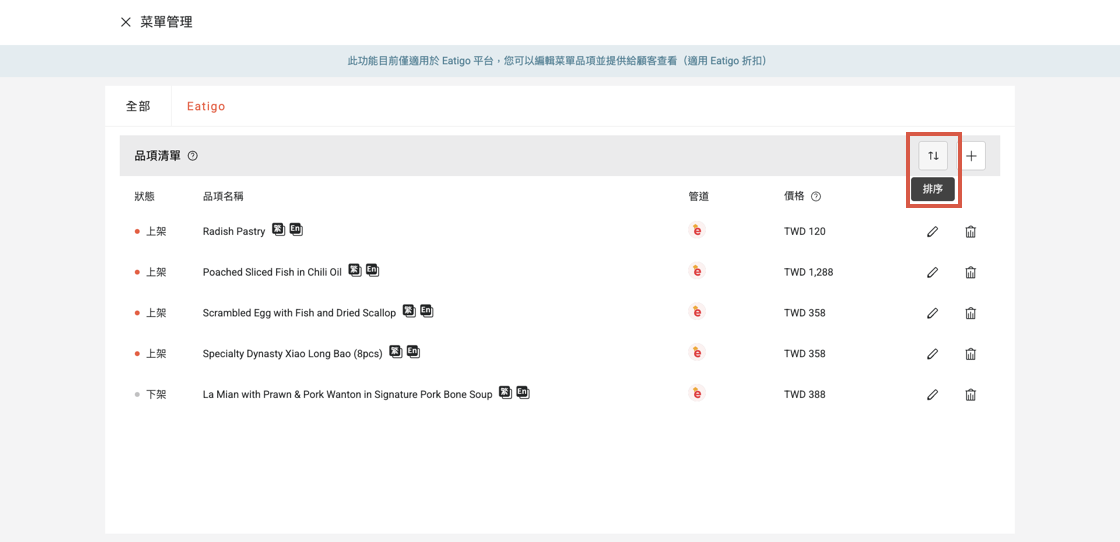
Task: Edit Specialty Dynasty Xiao Long Bao
Action: tap(933, 354)
